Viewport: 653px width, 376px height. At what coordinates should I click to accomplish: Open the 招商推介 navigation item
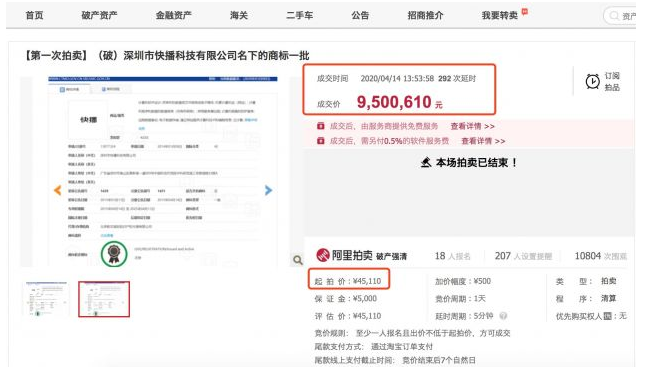pos(425,15)
